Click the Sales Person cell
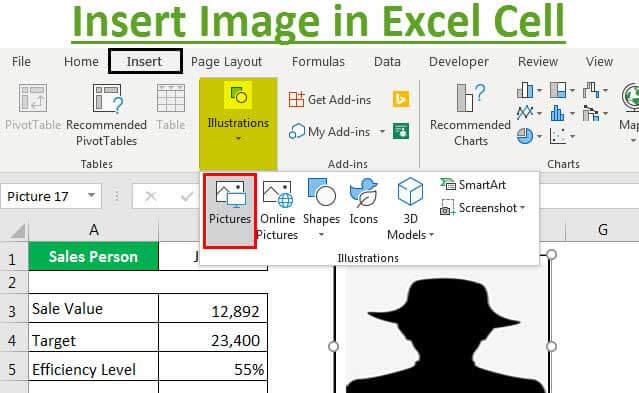Image resolution: width=639 pixels, height=393 pixels. 93,256
